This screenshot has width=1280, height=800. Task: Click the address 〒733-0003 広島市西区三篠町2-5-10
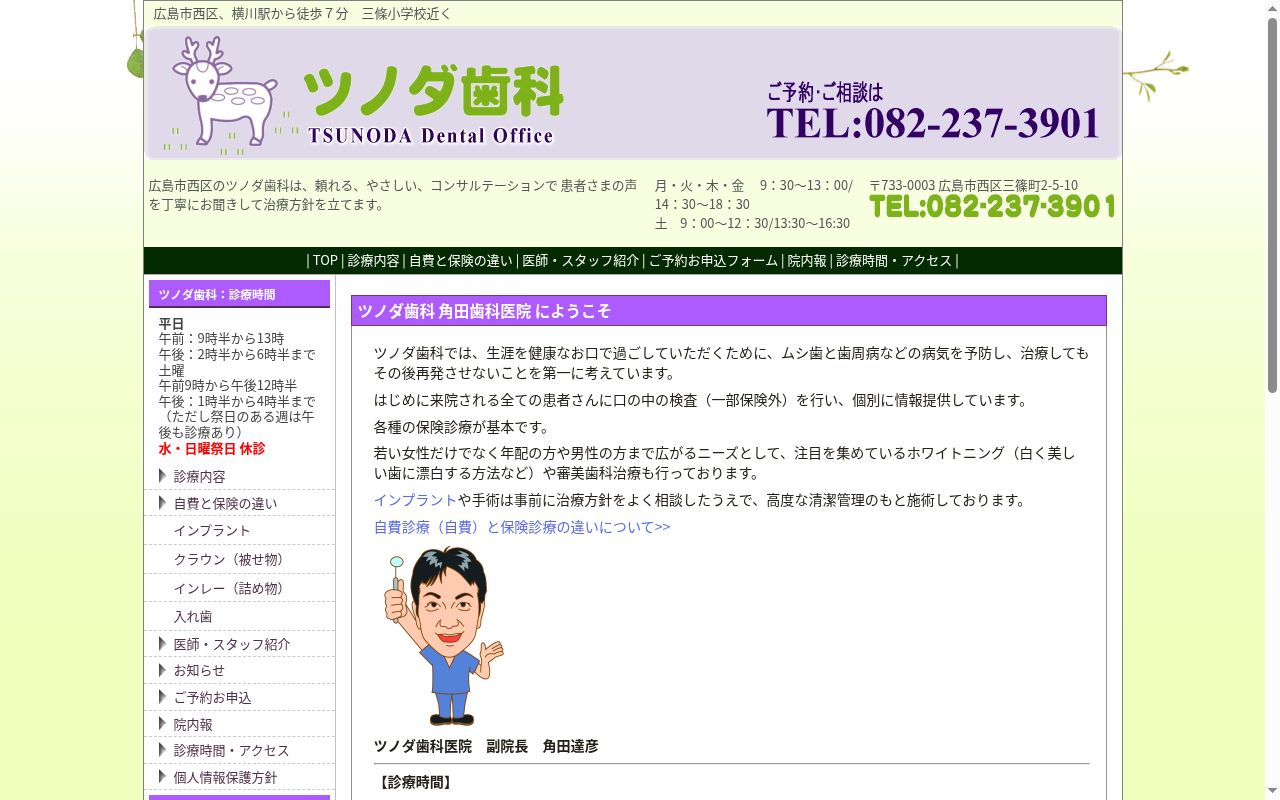point(973,186)
